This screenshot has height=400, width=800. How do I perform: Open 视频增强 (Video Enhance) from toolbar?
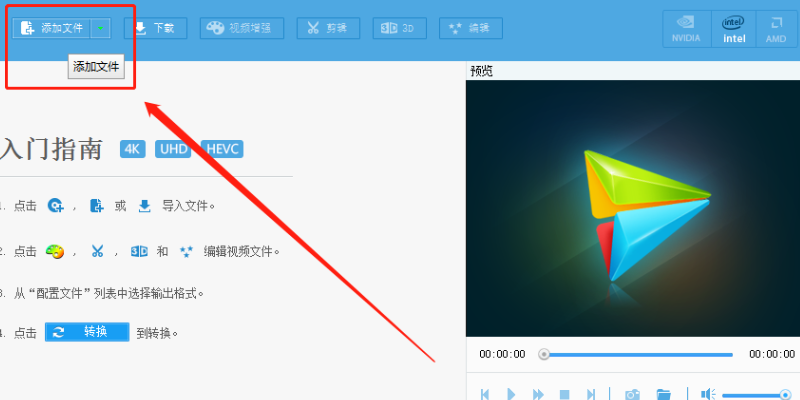(x=241, y=28)
